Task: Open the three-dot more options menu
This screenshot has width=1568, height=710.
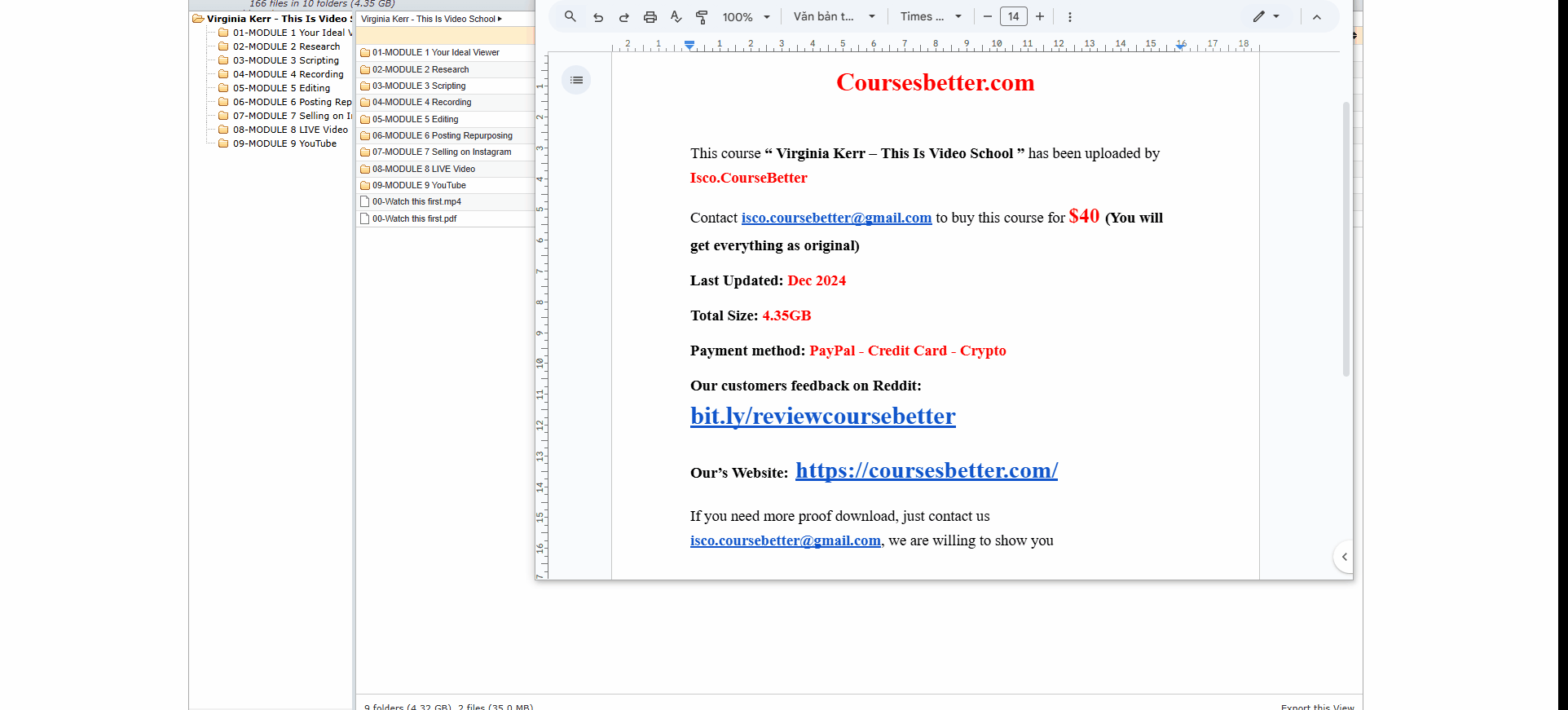Action: coord(1070,17)
